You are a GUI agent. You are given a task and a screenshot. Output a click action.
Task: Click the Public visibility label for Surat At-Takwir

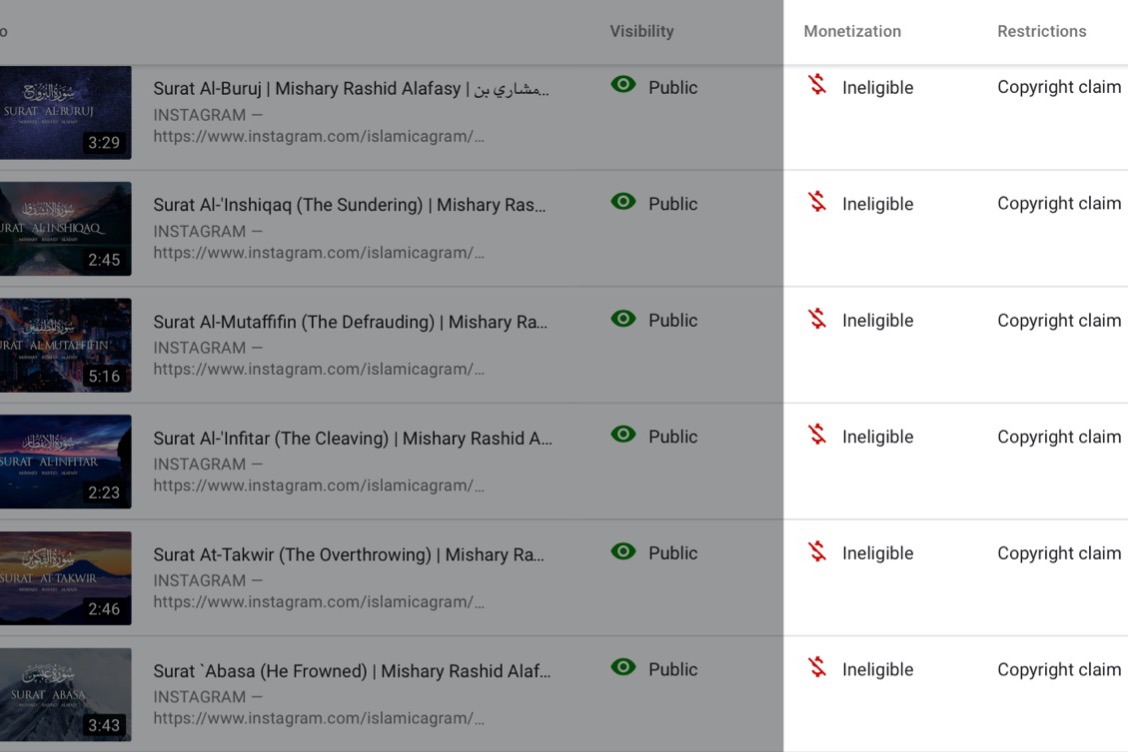pyautogui.click(x=672, y=553)
